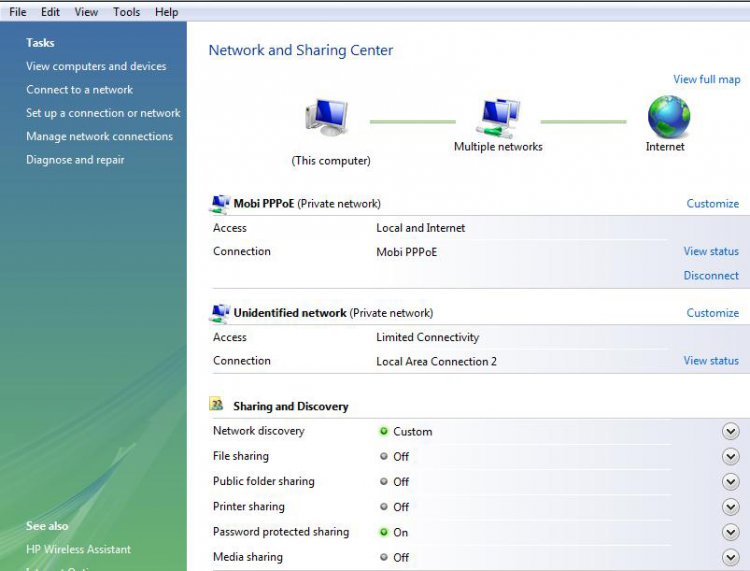Click the Tasks heading in sidebar
This screenshot has height=571, width=750.
40,43
